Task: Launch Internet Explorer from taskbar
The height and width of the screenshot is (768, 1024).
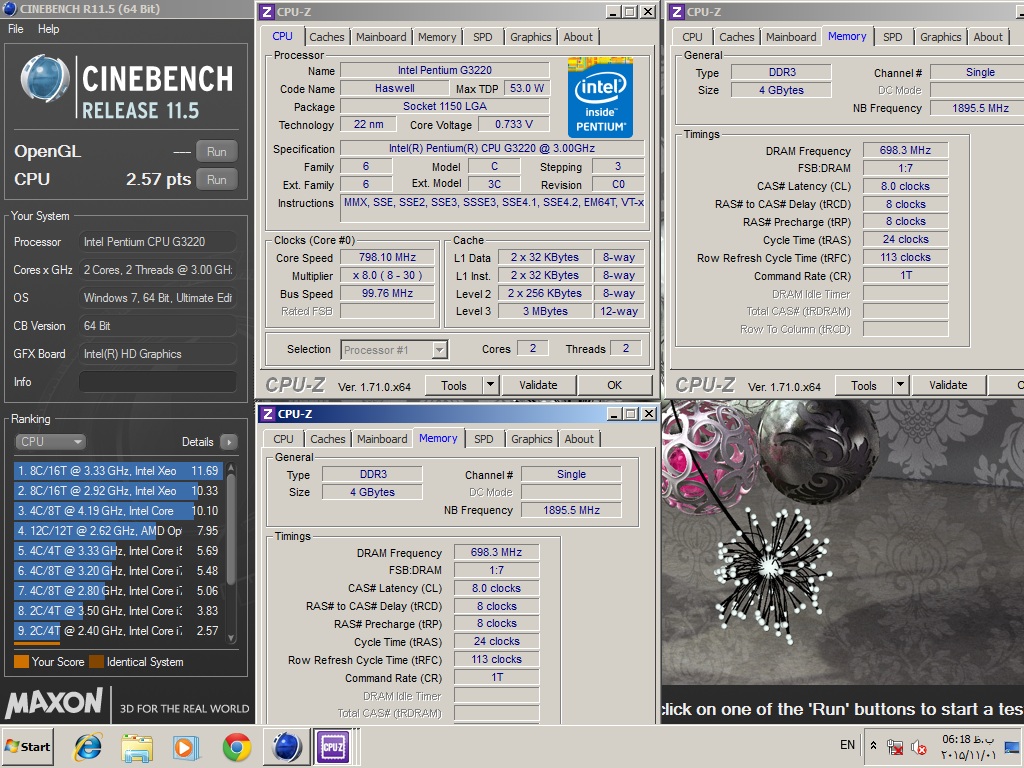Action: click(x=88, y=746)
